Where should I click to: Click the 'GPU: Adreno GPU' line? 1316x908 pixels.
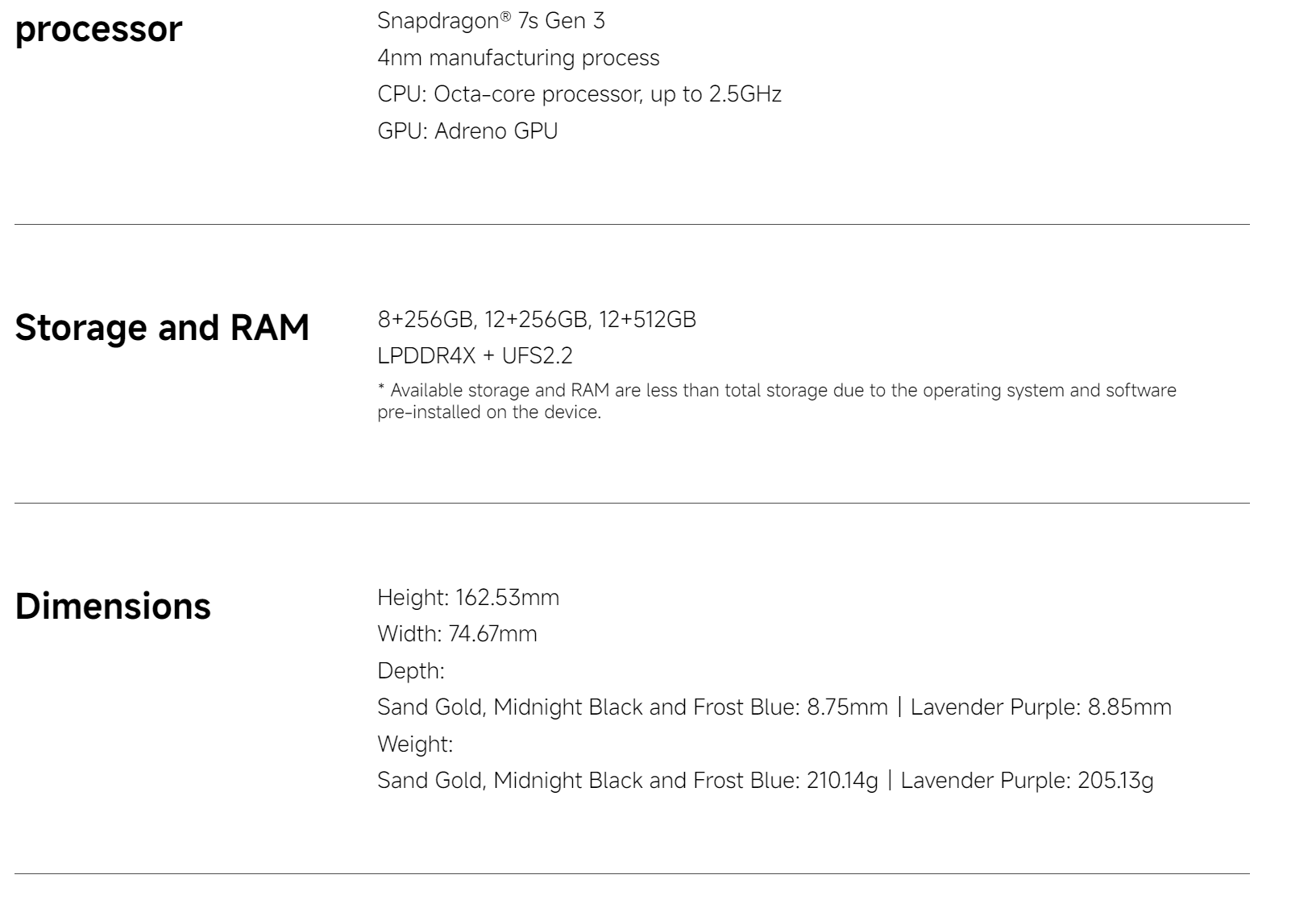(467, 131)
